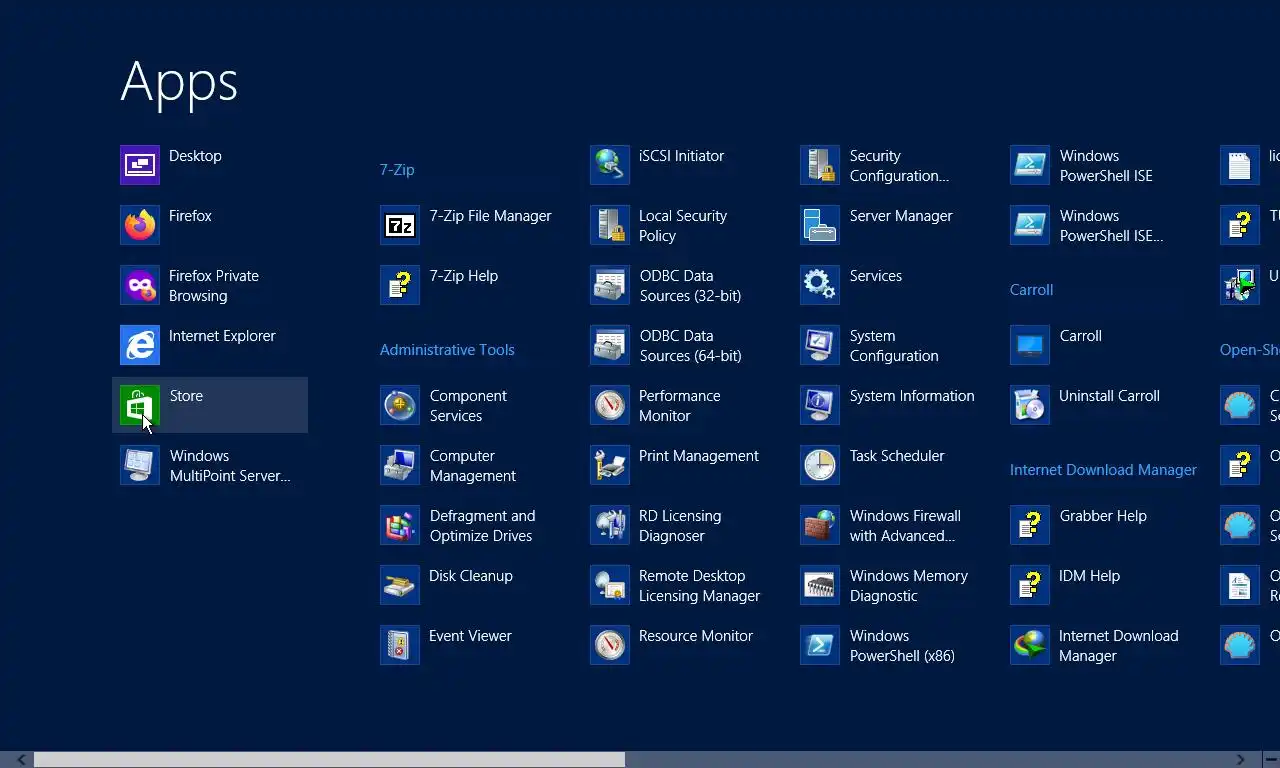This screenshot has height=768, width=1280.
Task: Click the System Information label text
Action: [912, 396]
